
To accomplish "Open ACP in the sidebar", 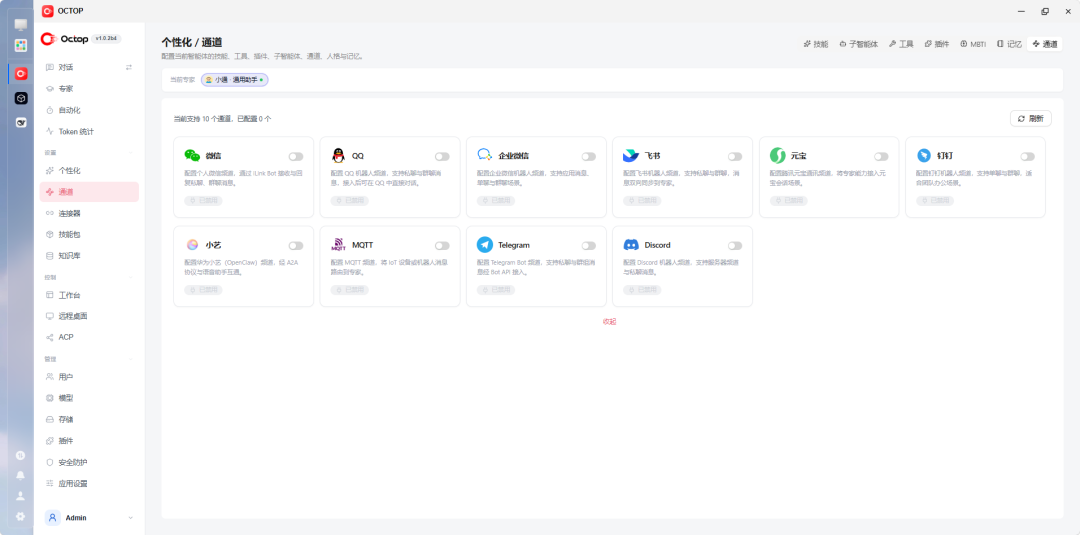I will click(x=89, y=337).
